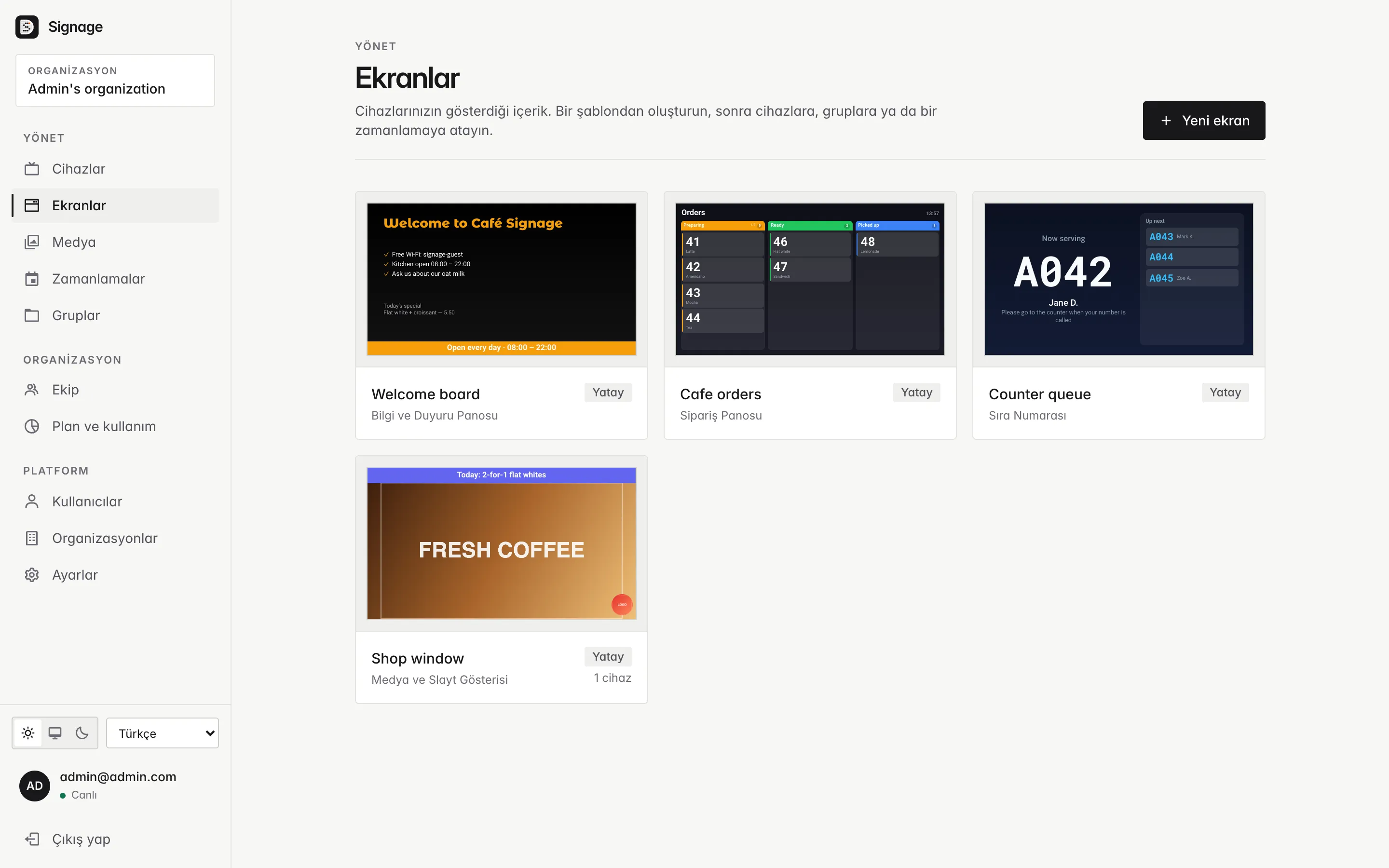The height and width of the screenshot is (868, 1389).
Task: Switch to system theme monitor toggle
Action: (x=55, y=733)
